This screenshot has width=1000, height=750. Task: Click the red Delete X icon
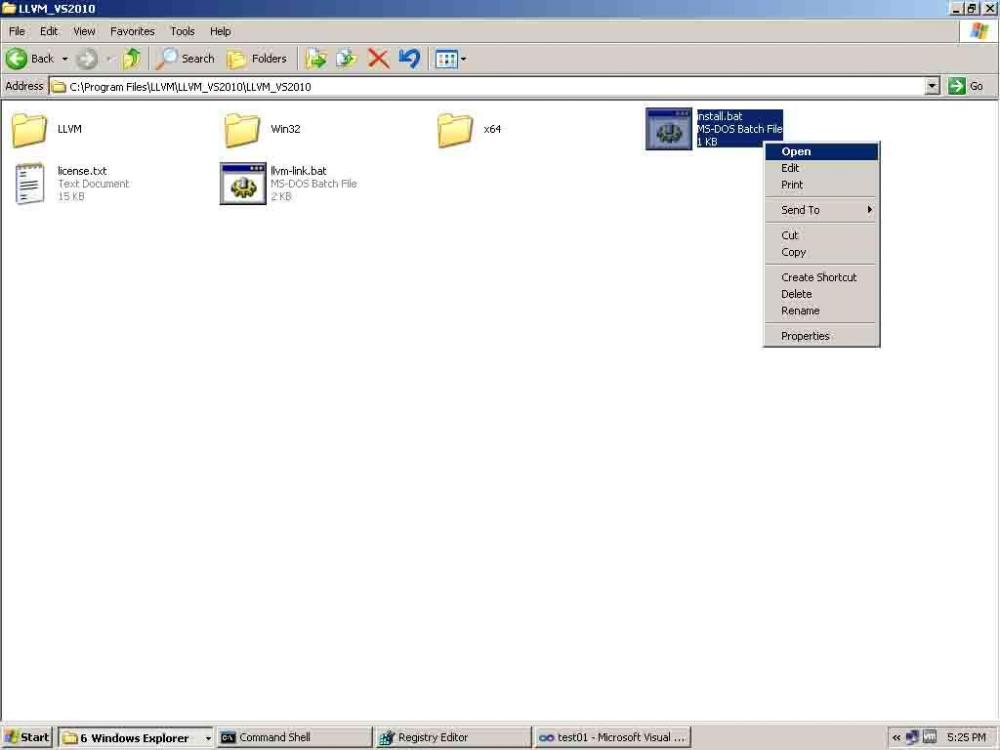(378, 58)
